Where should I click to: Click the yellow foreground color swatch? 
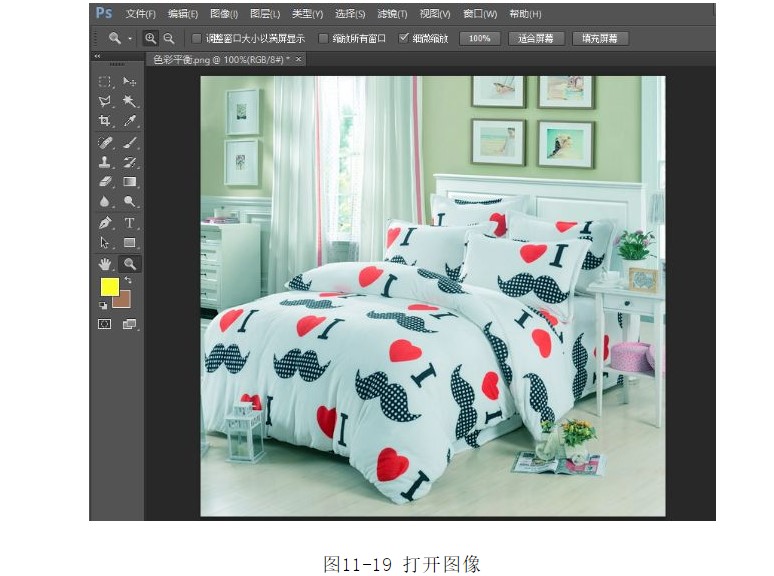click(109, 287)
